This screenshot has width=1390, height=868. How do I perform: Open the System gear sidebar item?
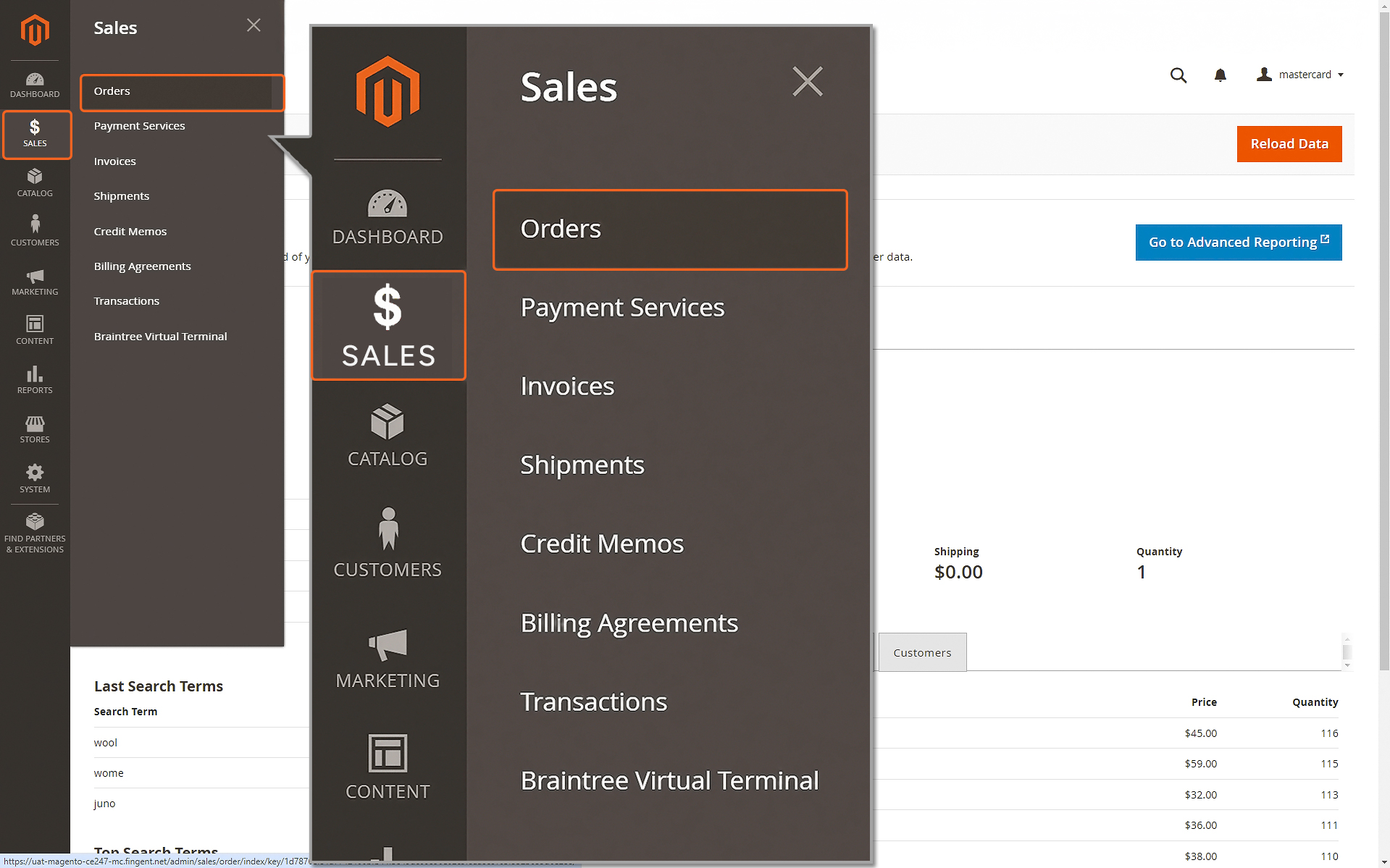pos(35,479)
